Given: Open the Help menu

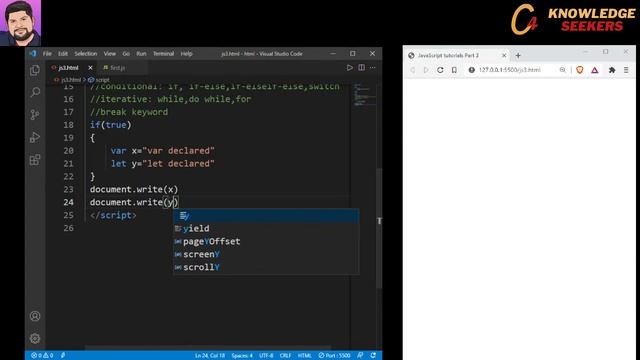Looking at the screenshot, I should coord(187,53).
